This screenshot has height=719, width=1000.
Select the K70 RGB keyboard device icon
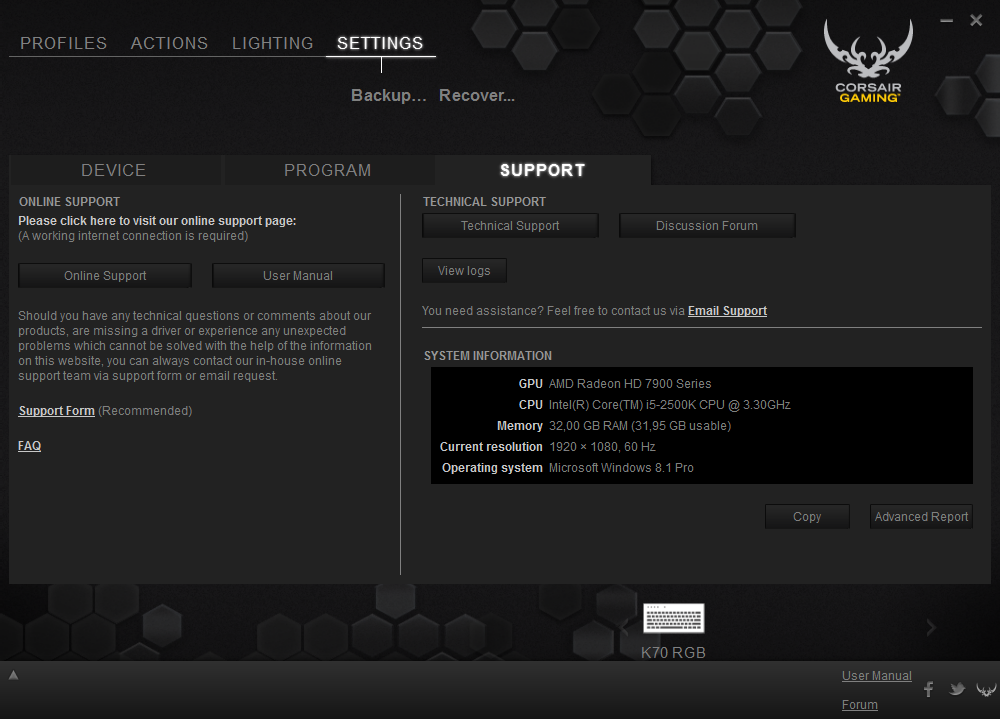pos(673,618)
